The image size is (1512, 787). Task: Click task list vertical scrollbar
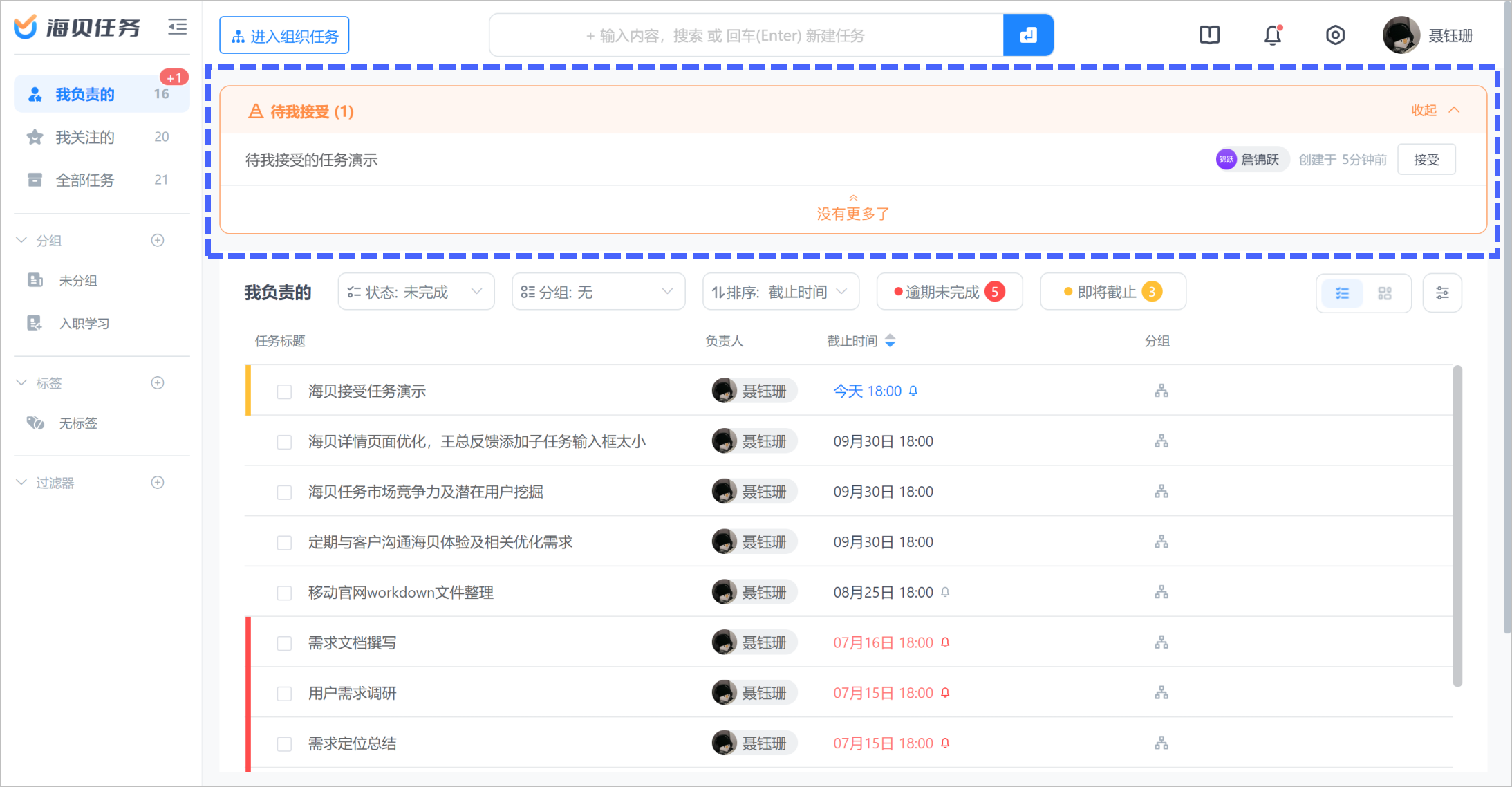[1457, 526]
